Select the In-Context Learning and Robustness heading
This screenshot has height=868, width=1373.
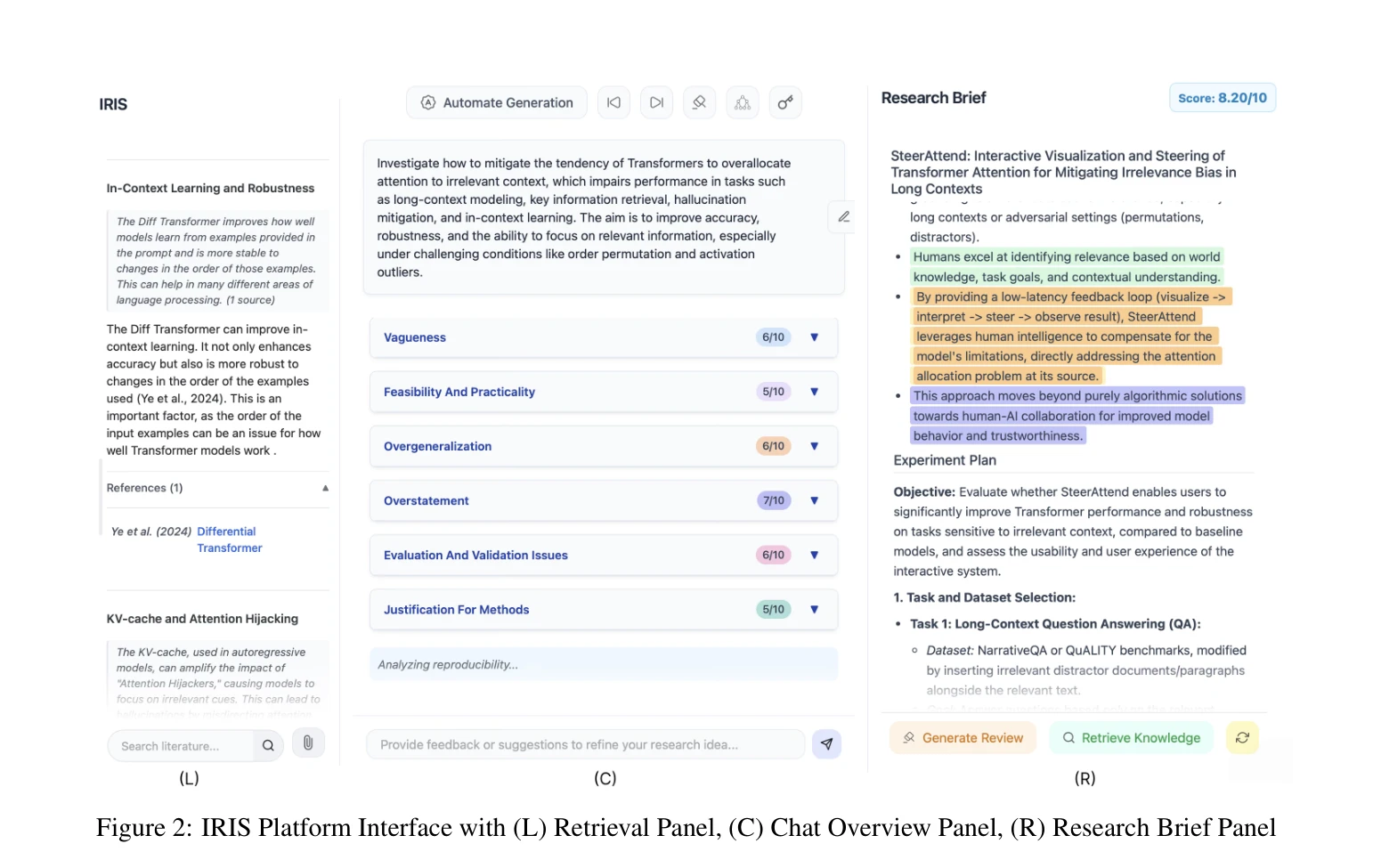[x=210, y=188]
